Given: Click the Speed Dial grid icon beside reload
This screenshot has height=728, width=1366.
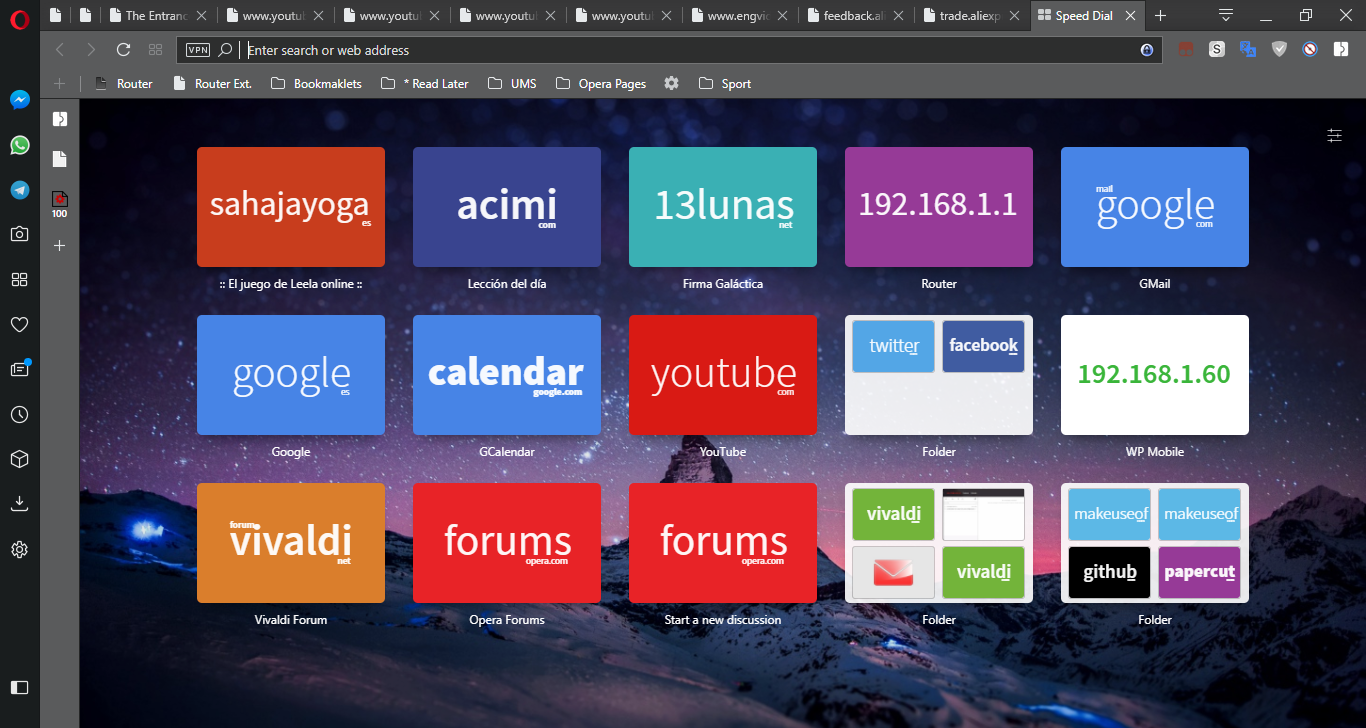Looking at the screenshot, I should tap(155, 50).
